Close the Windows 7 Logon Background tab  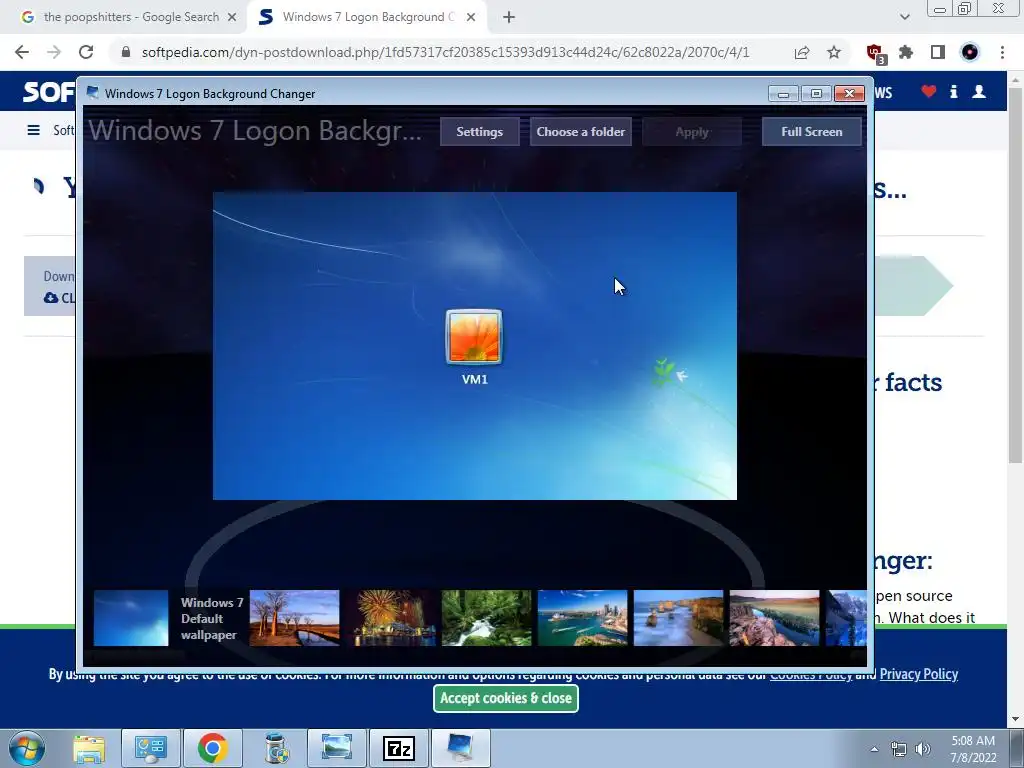point(471,18)
